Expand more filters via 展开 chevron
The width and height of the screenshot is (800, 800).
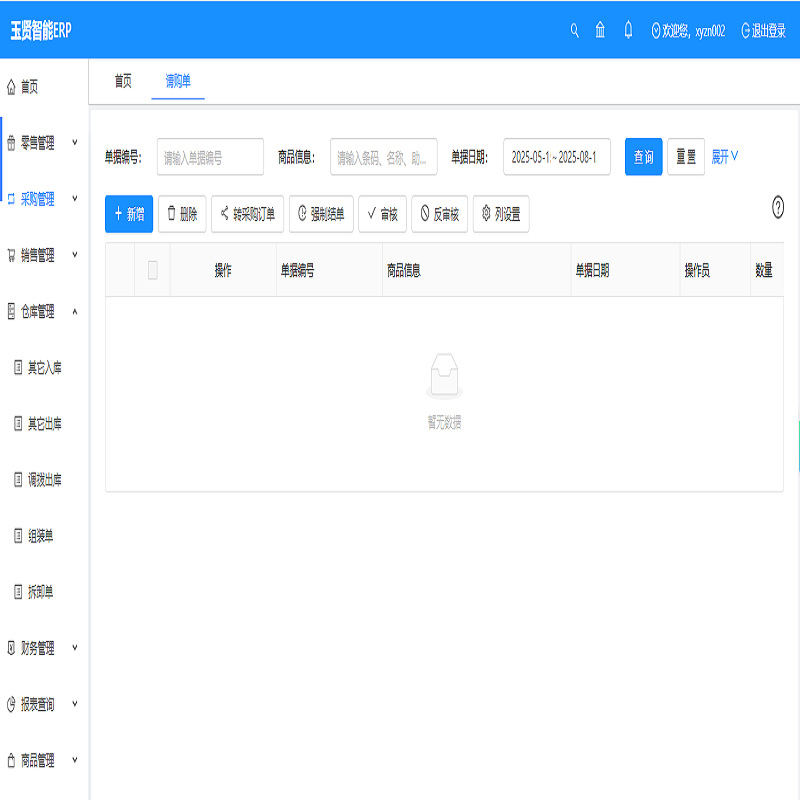point(727,157)
